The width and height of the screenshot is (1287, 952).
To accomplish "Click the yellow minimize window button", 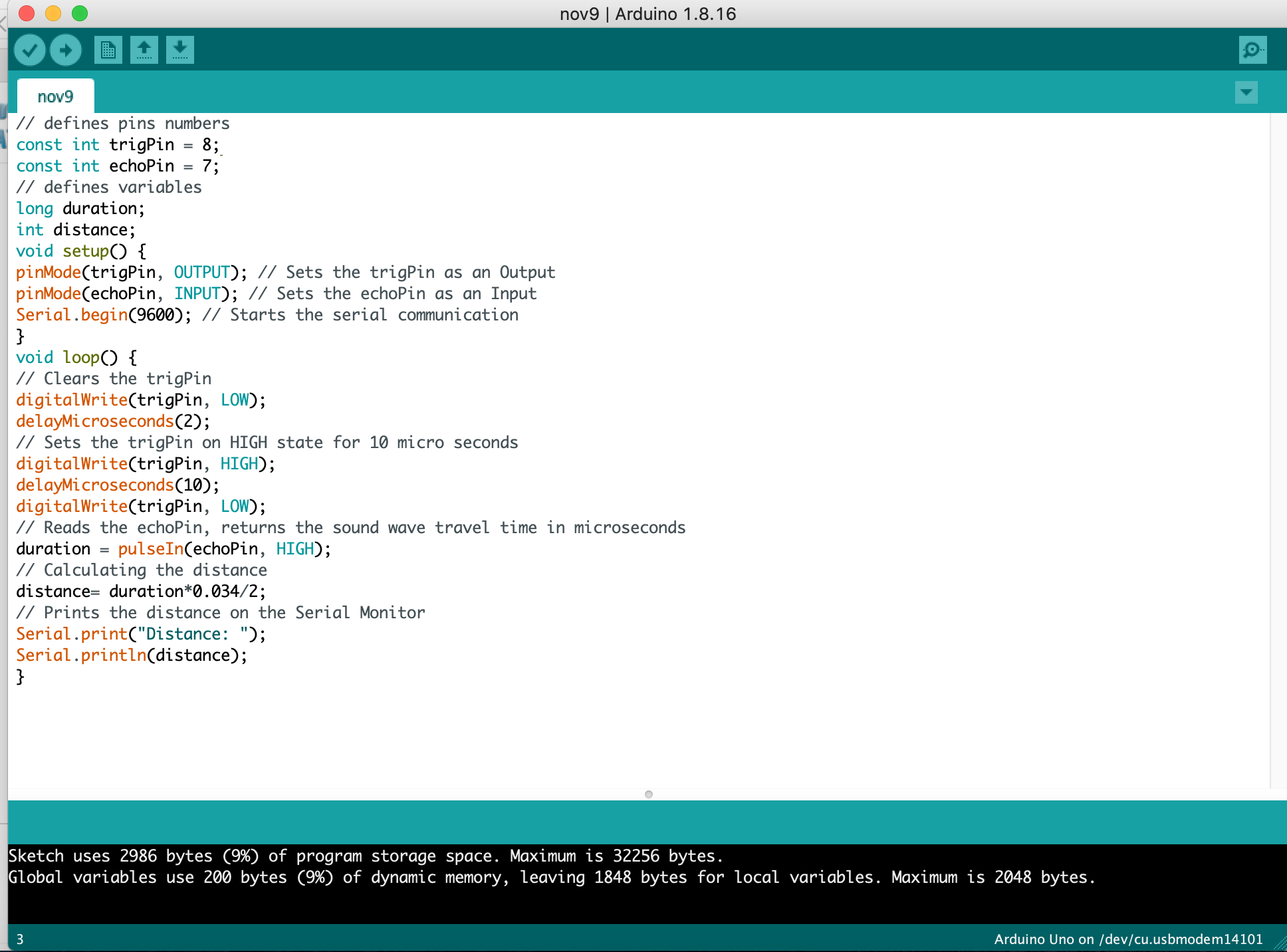I will pyautogui.click(x=53, y=13).
